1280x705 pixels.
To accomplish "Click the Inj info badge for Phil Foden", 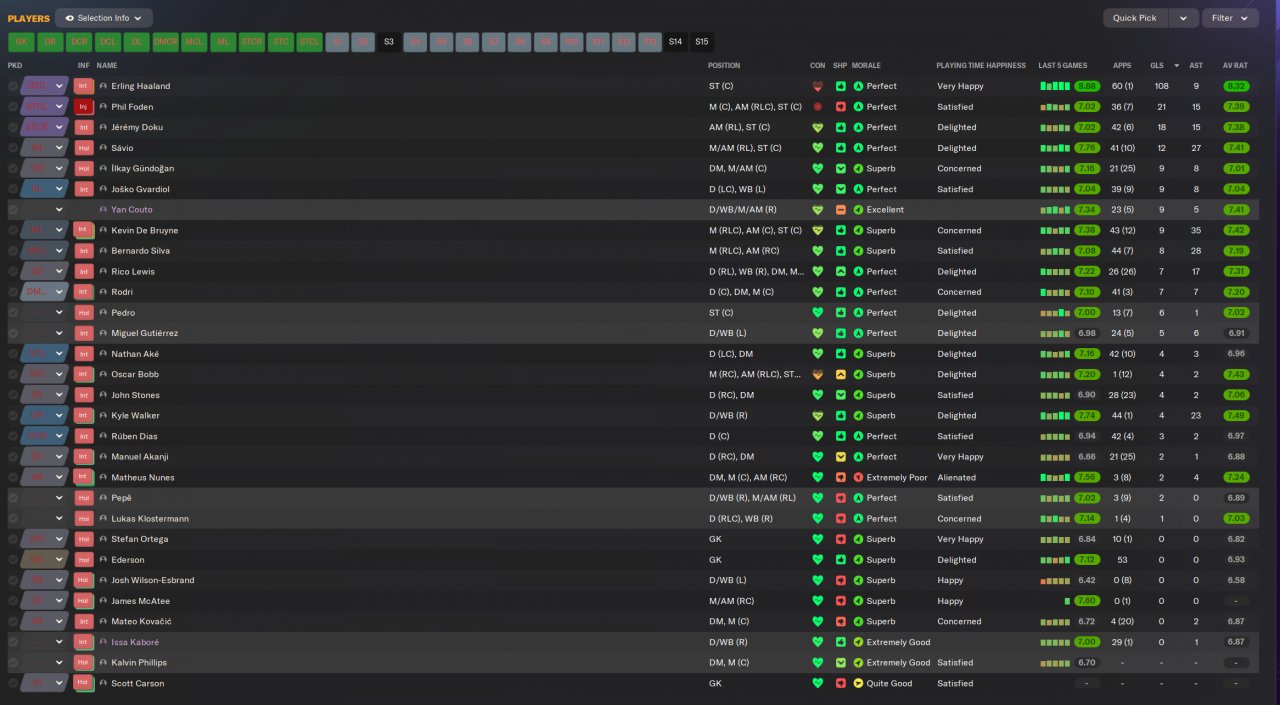I will coord(84,107).
